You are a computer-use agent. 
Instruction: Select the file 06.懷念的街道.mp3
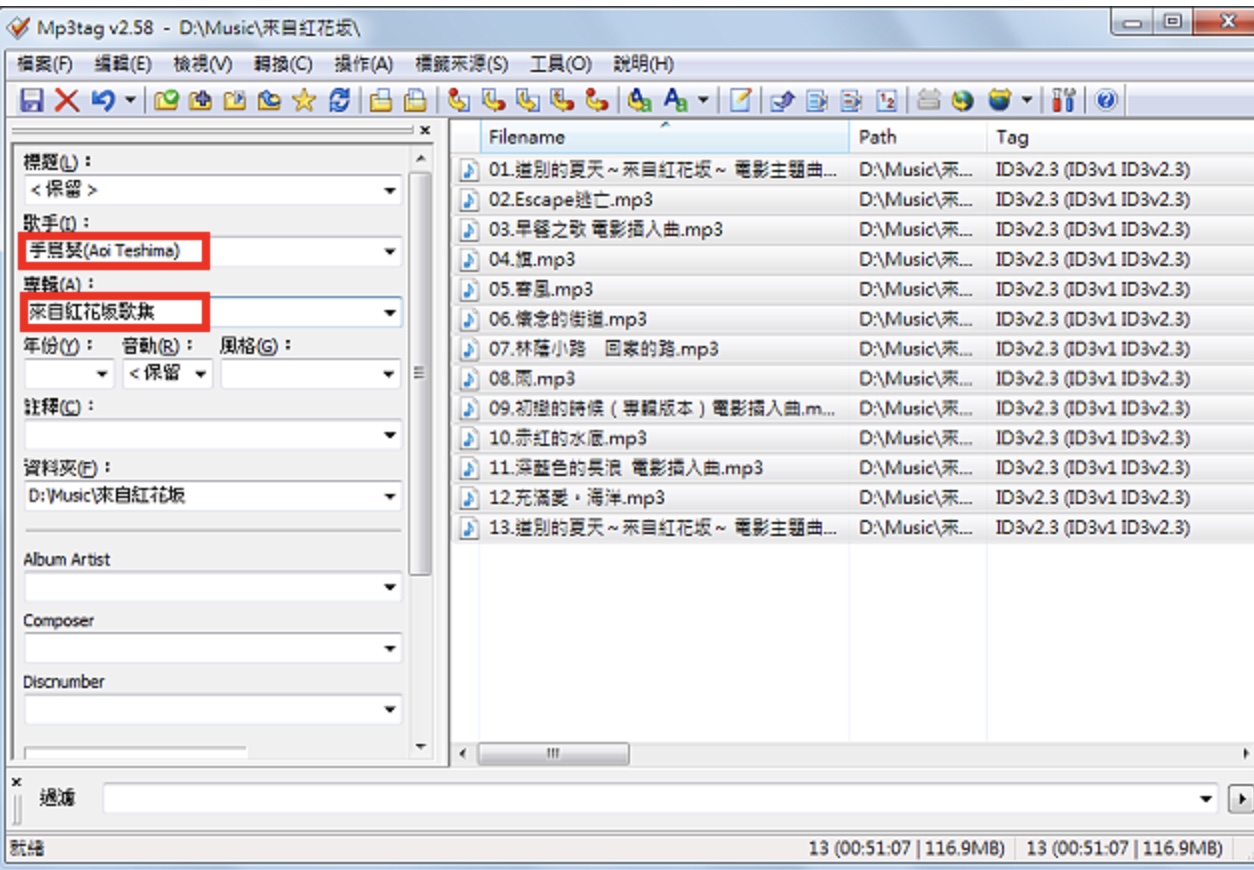(x=568, y=319)
